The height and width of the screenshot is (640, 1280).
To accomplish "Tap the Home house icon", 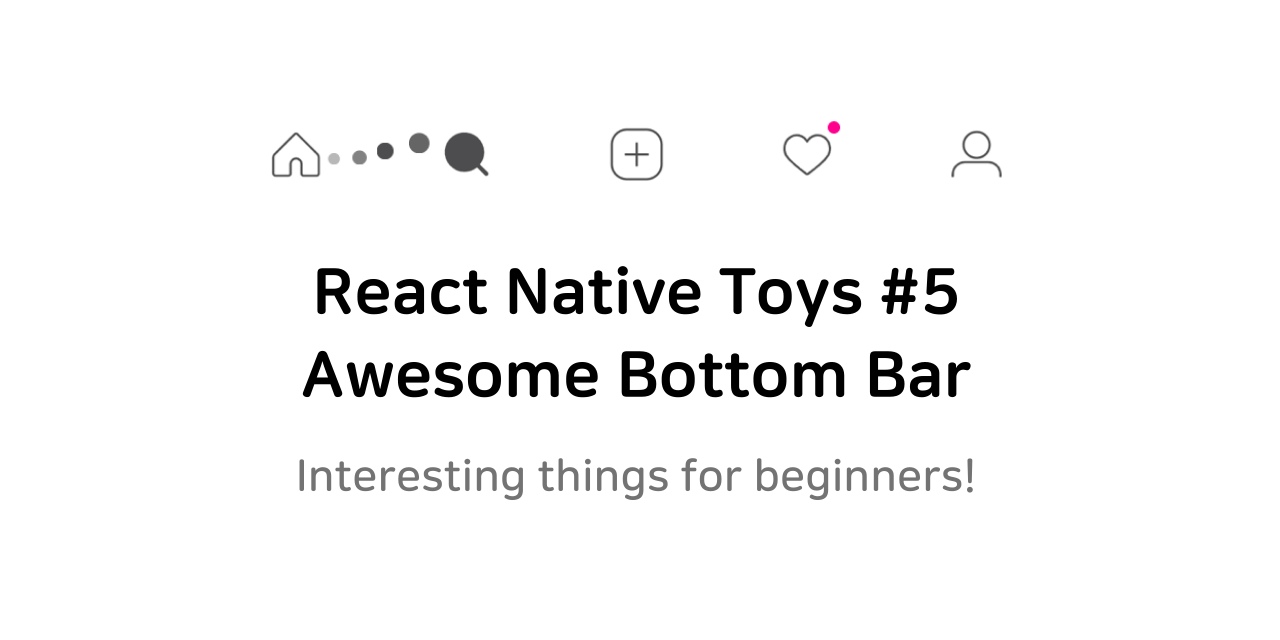I will click(x=296, y=155).
